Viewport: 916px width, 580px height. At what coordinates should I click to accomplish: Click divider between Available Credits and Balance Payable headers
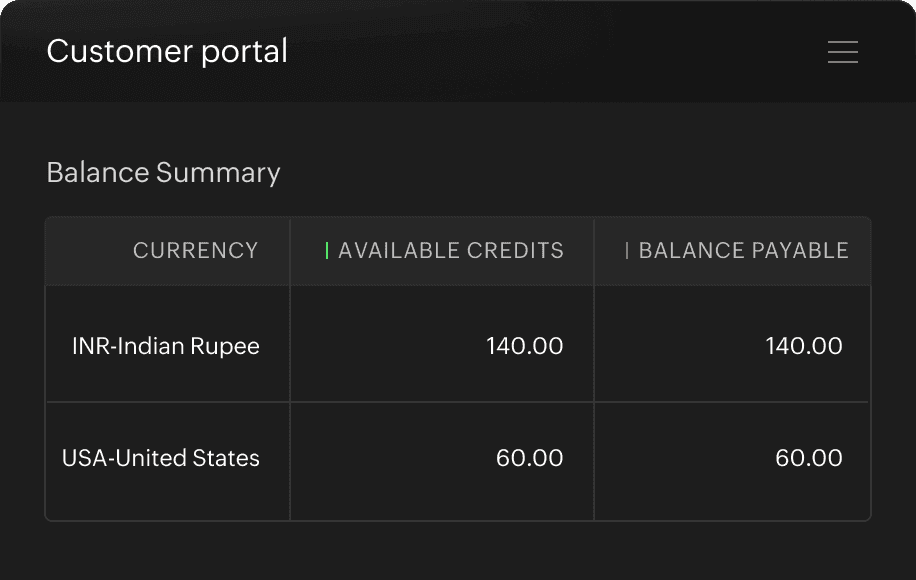(x=594, y=251)
